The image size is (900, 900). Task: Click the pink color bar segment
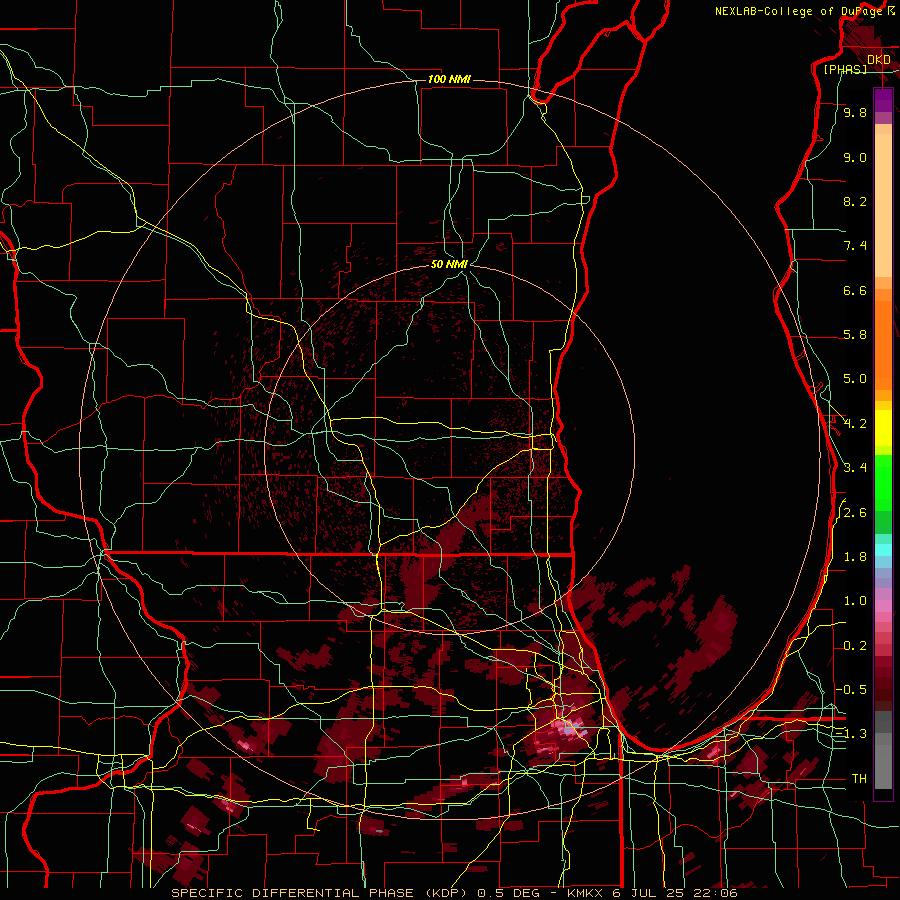point(883,606)
